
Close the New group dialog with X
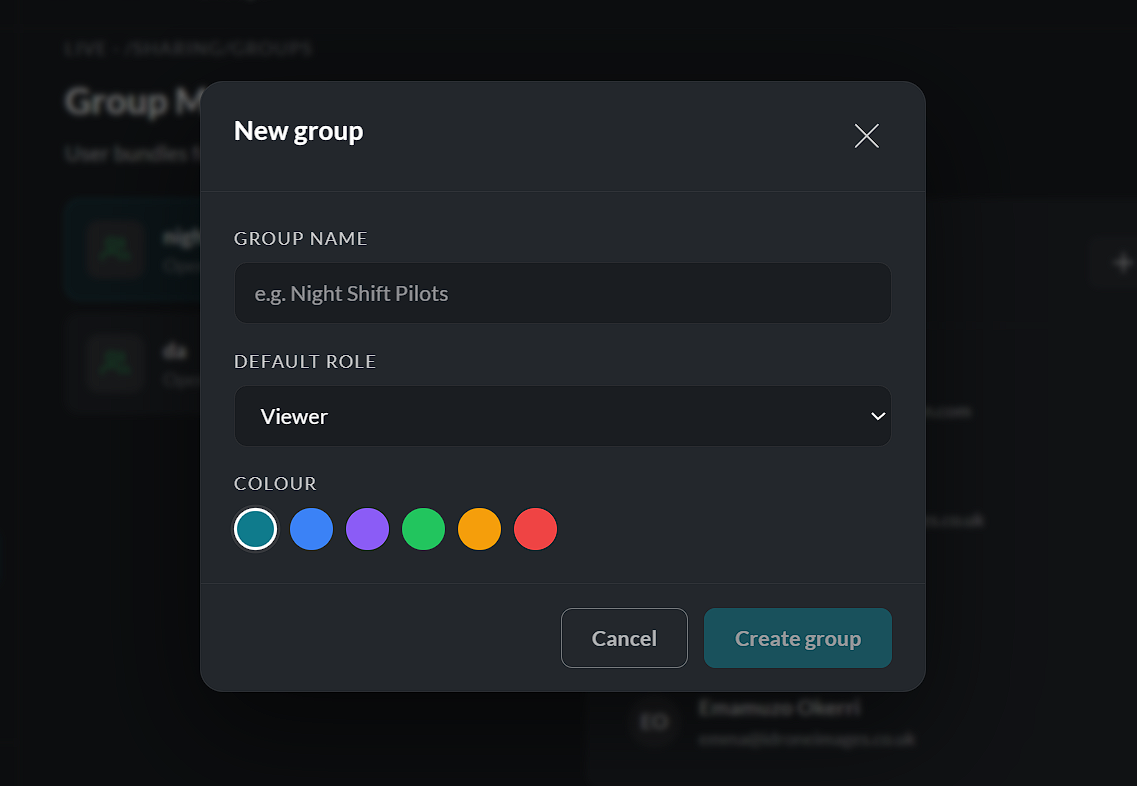tap(867, 136)
